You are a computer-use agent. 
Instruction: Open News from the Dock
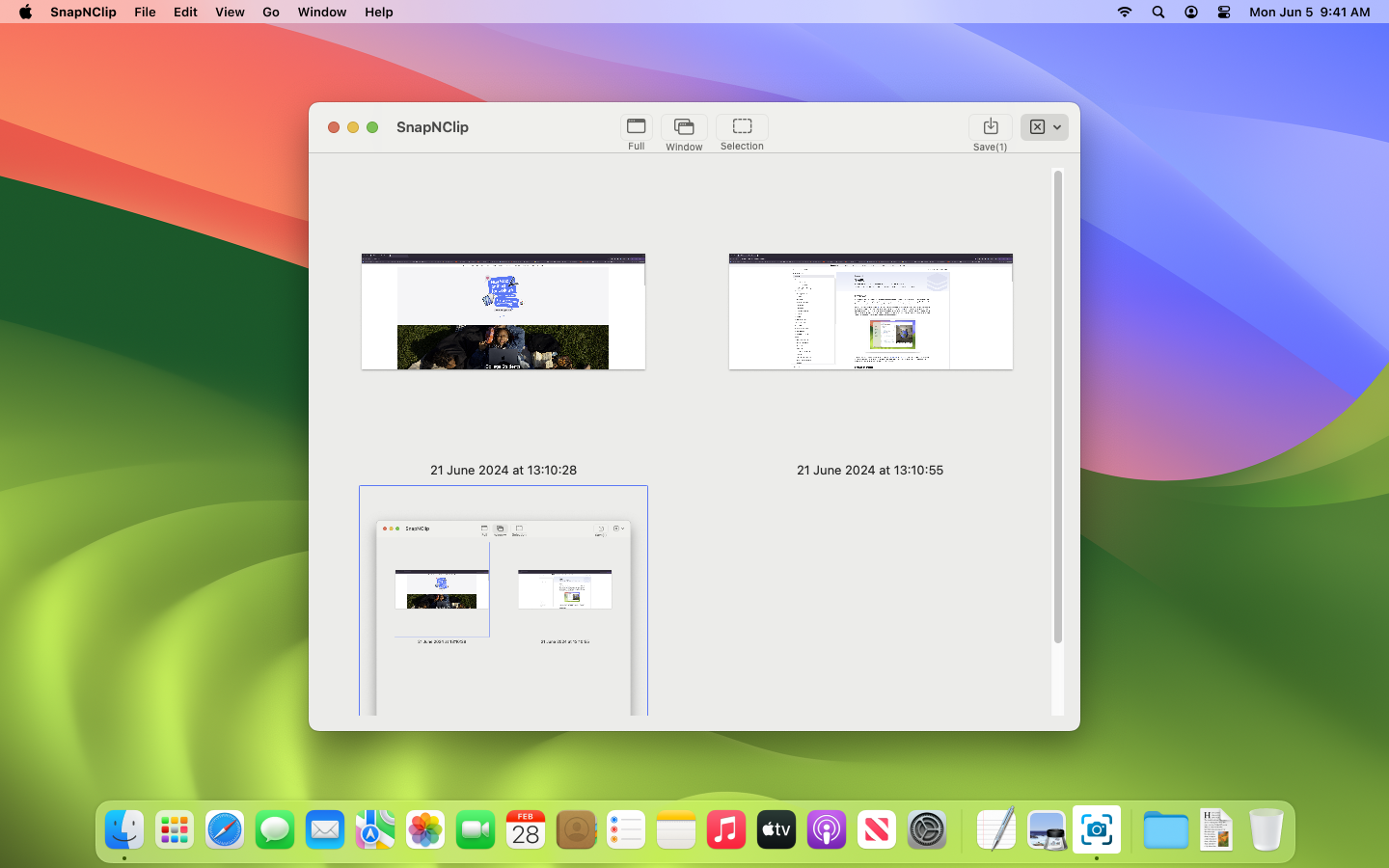point(877,829)
